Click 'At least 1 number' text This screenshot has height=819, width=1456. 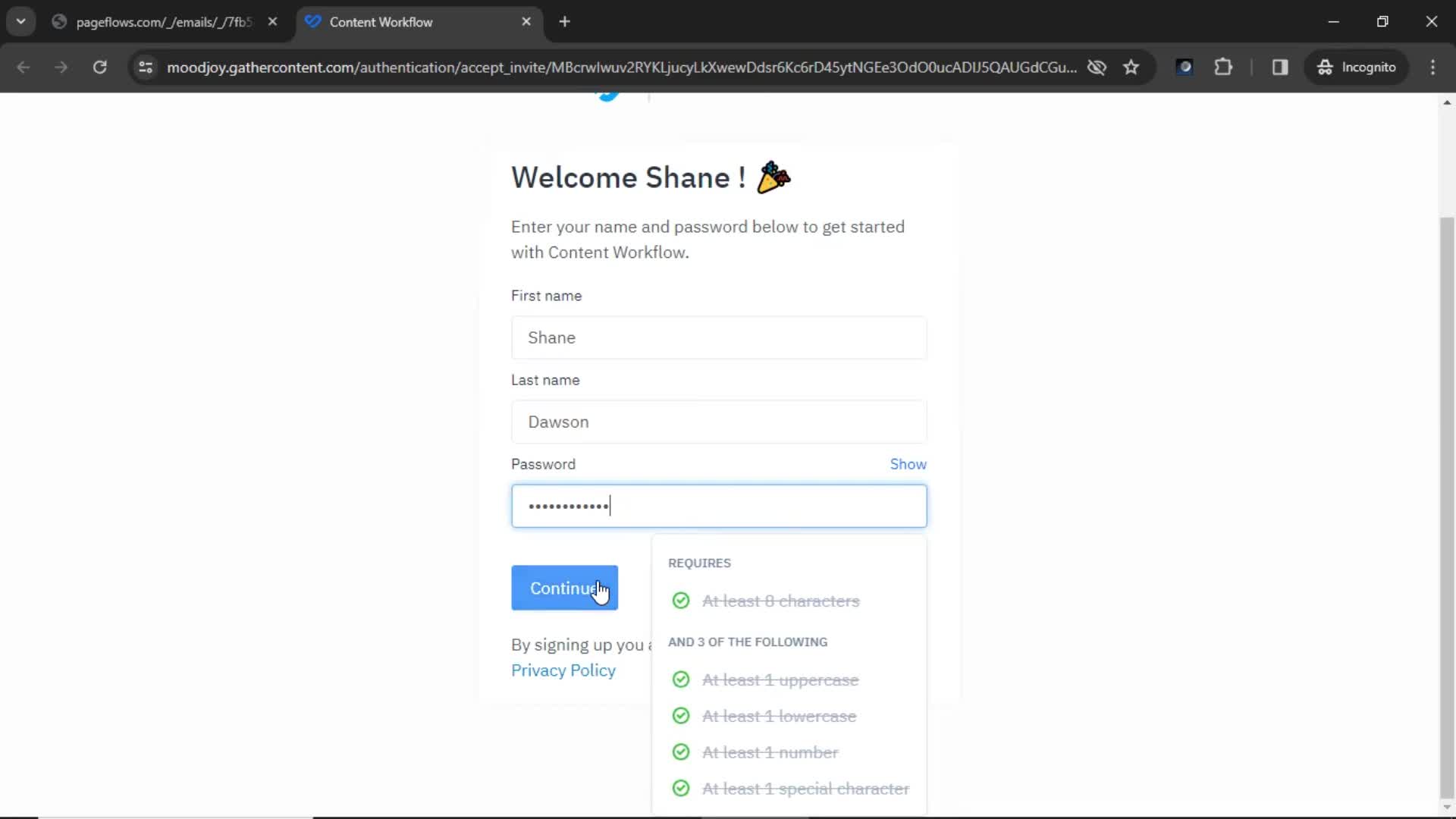(x=770, y=753)
